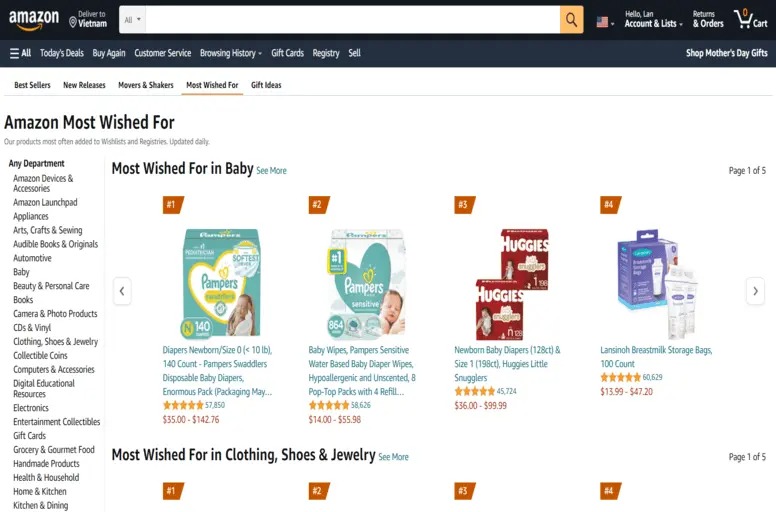Viewport: 776px width, 512px height.
Task: Click the search magnifier button
Action: pos(571,20)
